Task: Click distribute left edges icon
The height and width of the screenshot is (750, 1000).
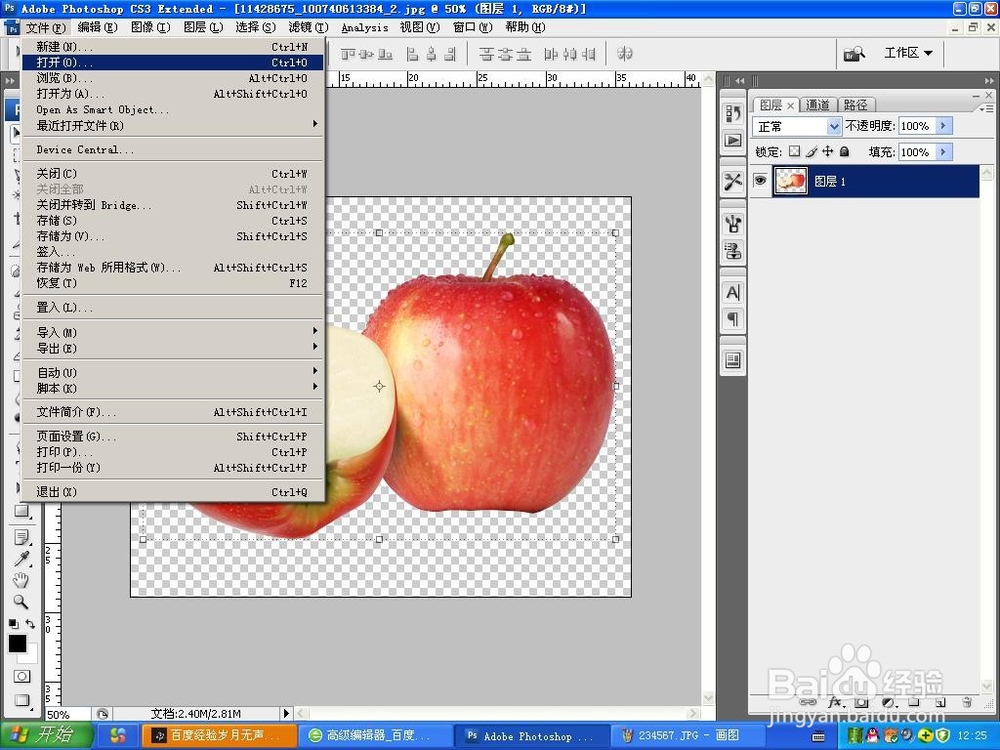Action: coord(551,54)
